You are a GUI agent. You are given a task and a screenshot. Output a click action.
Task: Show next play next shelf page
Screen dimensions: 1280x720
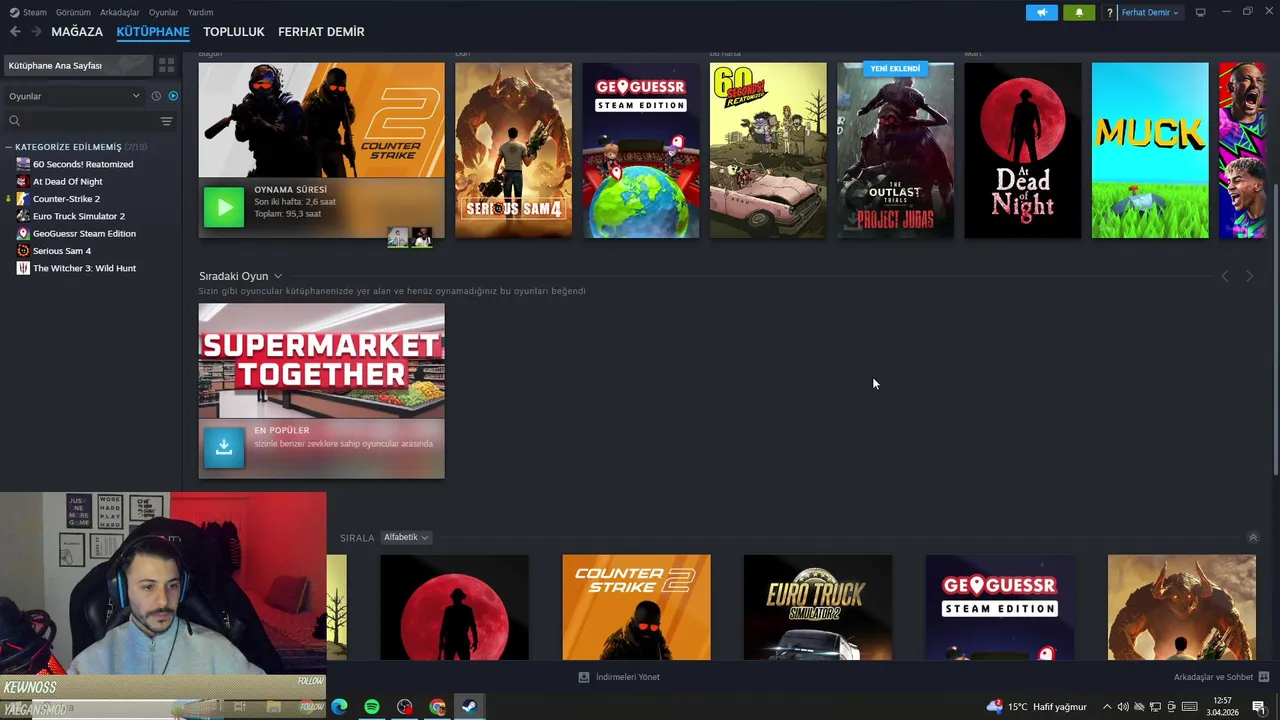[x=1249, y=276]
